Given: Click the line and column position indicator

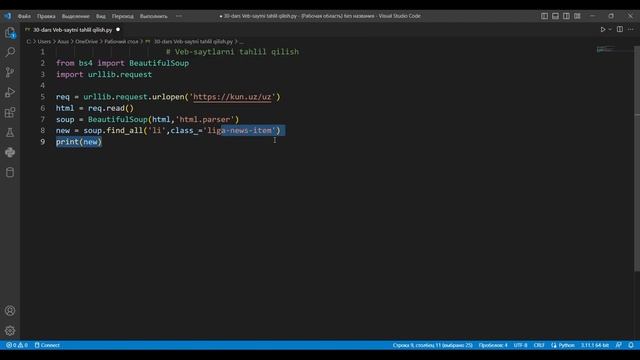Looking at the screenshot, I should click(x=432, y=345).
